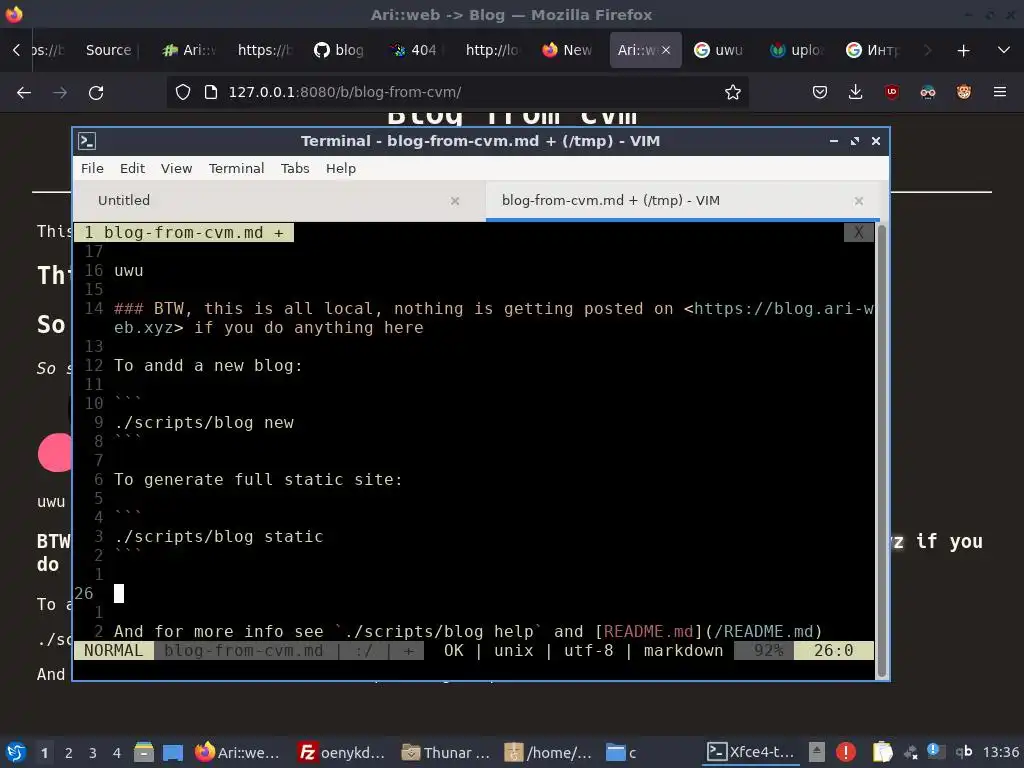Switch to workspace 2 in the panel

tap(69, 753)
